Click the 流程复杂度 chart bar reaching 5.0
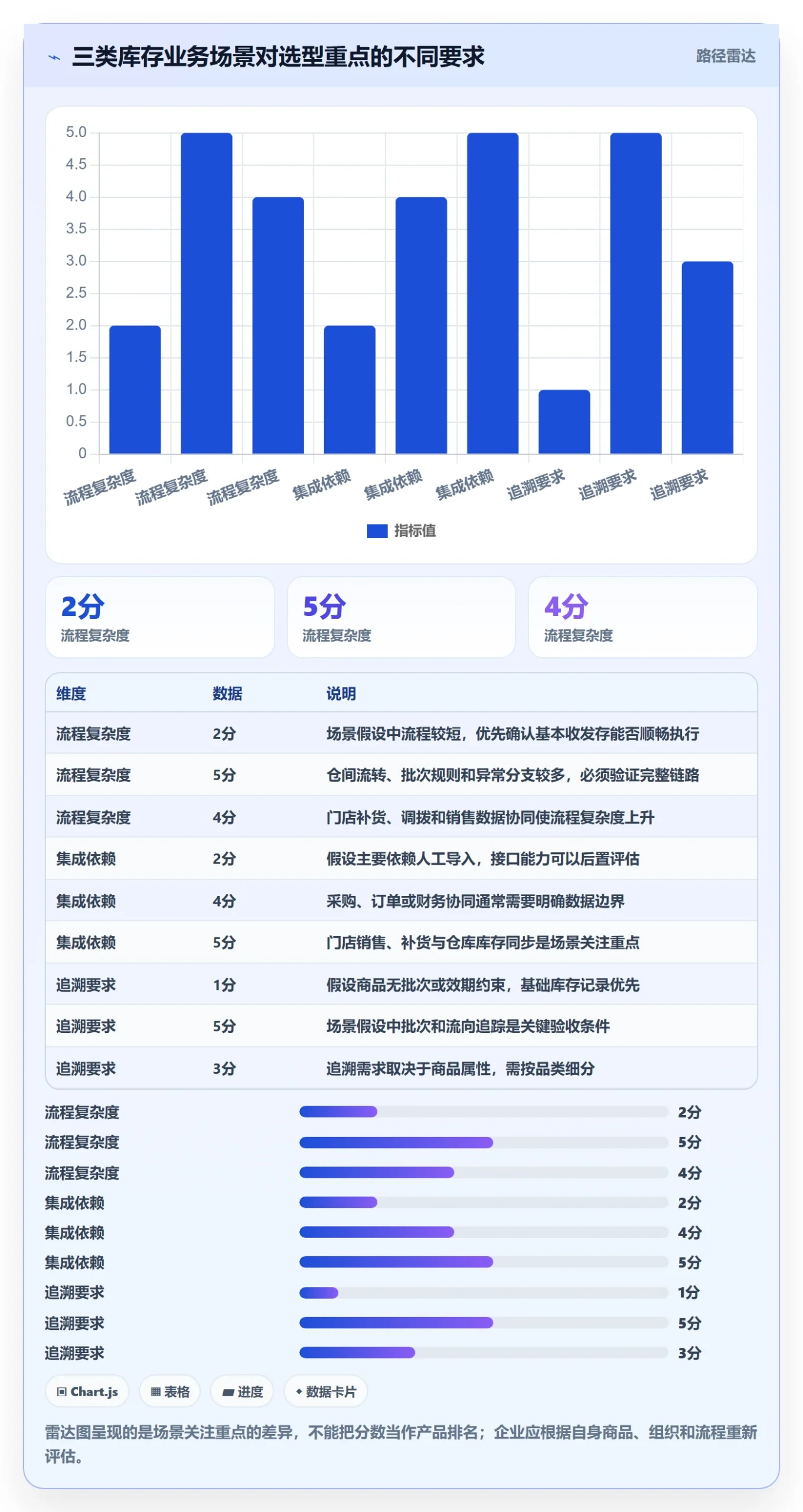 [x=206, y=294]
